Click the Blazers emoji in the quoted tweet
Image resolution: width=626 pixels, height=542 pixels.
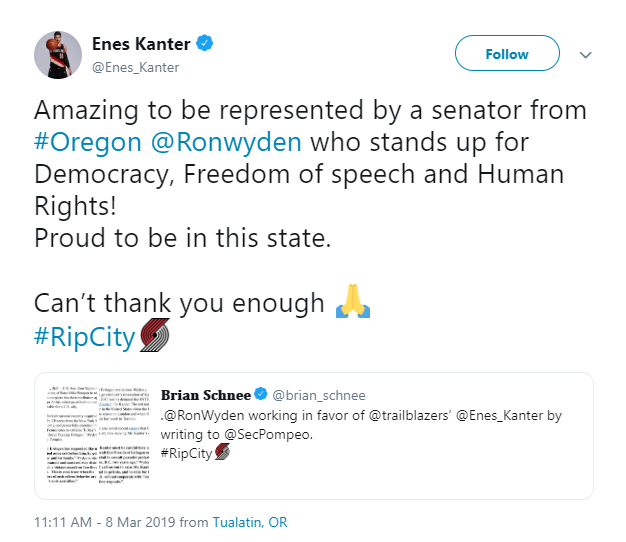[x=221, y=451]
